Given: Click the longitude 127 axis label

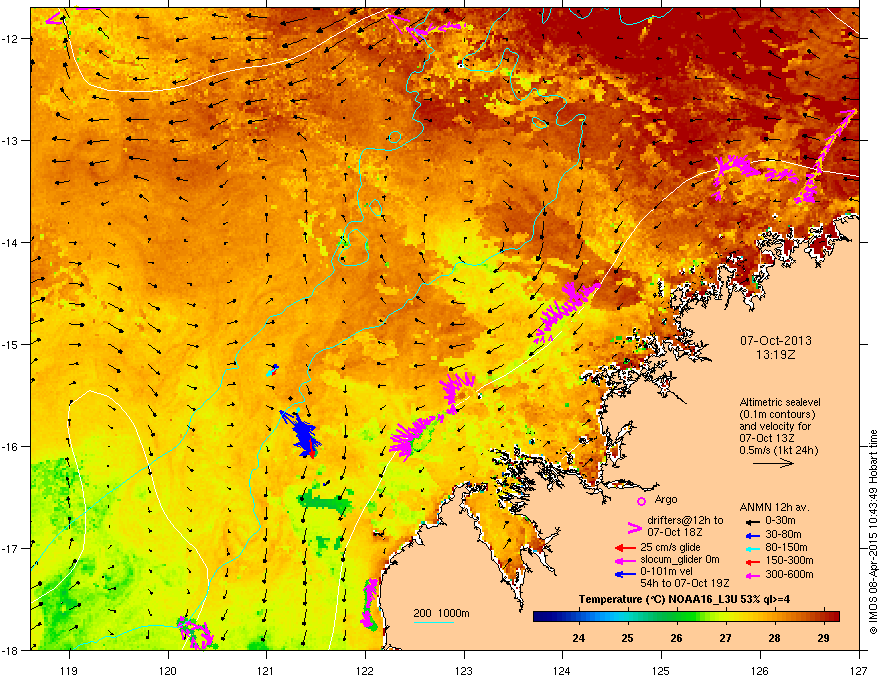Looking at the screenshot, I should coord(859,670).
